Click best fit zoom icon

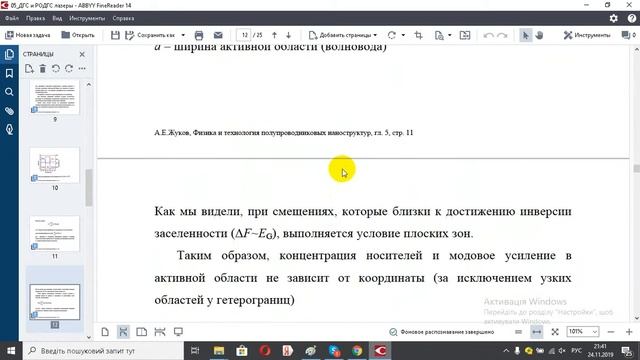click(555, 332)
